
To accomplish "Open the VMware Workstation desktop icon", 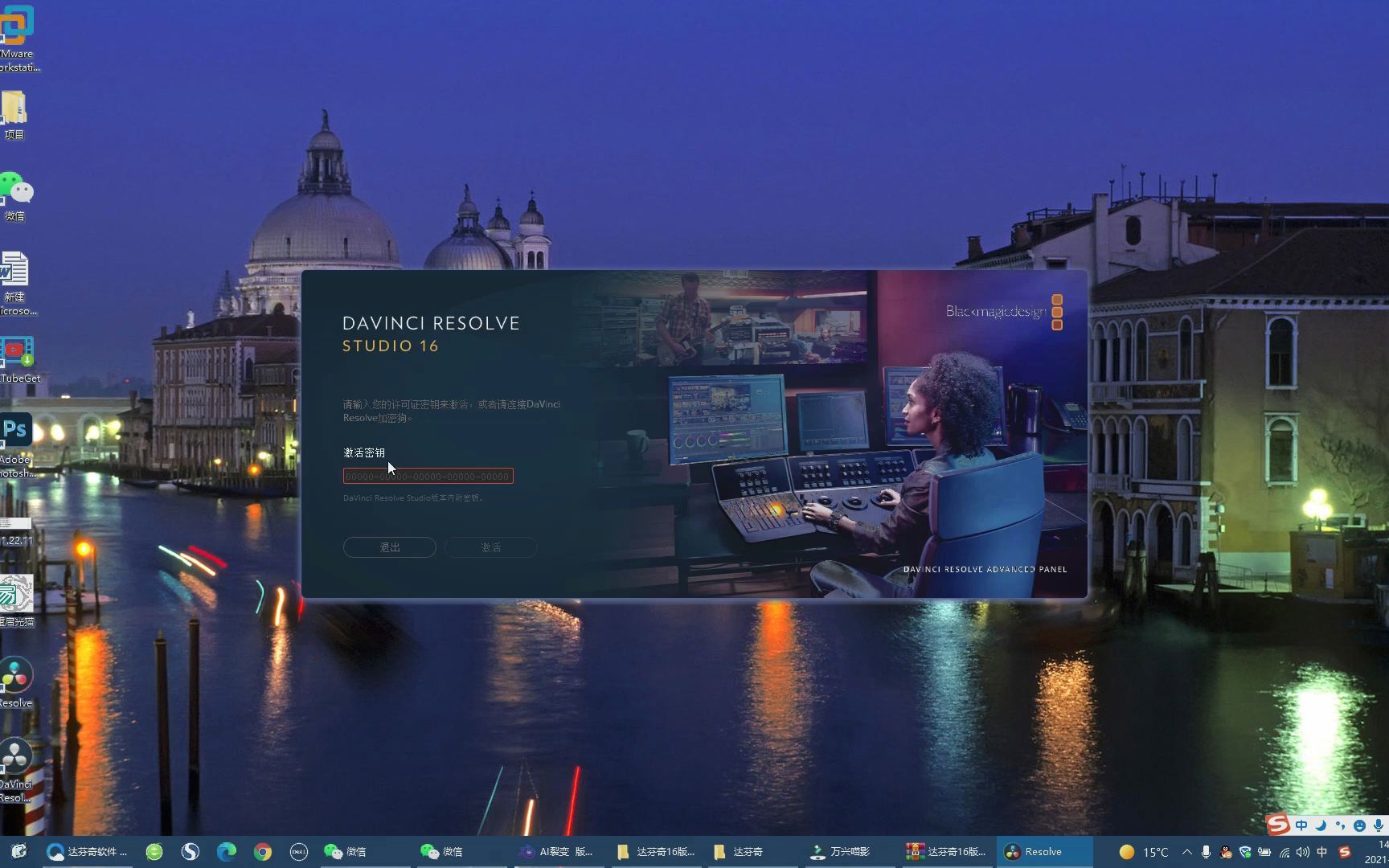I will pyautogui.click(x=18, y=39).
